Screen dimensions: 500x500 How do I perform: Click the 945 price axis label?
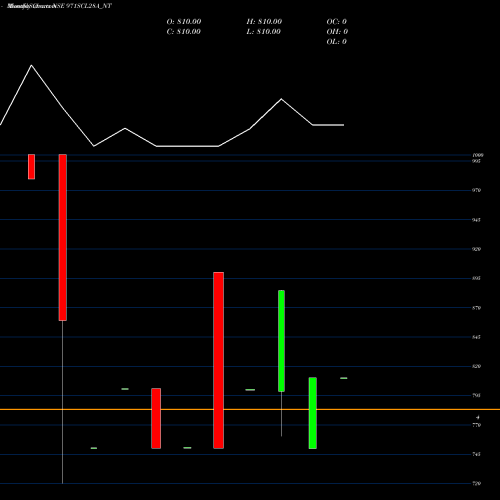tap(476, 220)
